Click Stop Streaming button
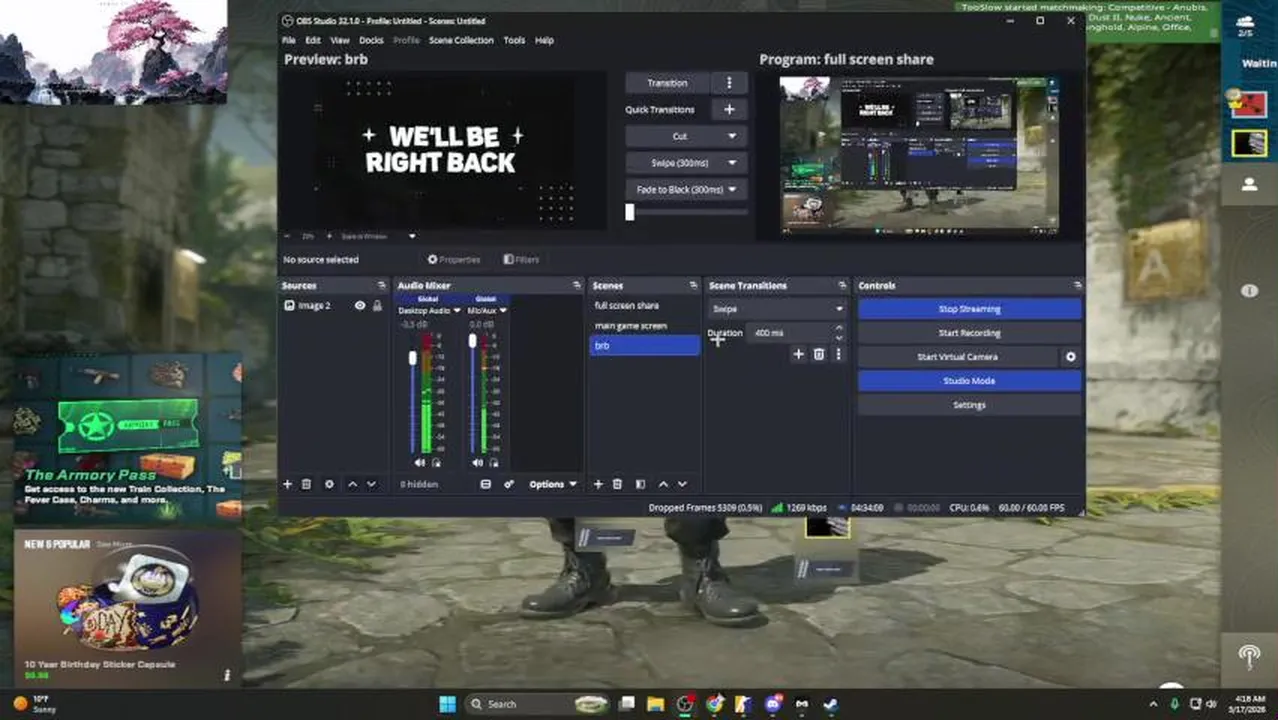The image size is (1278, 720). [x=969, y=309]
